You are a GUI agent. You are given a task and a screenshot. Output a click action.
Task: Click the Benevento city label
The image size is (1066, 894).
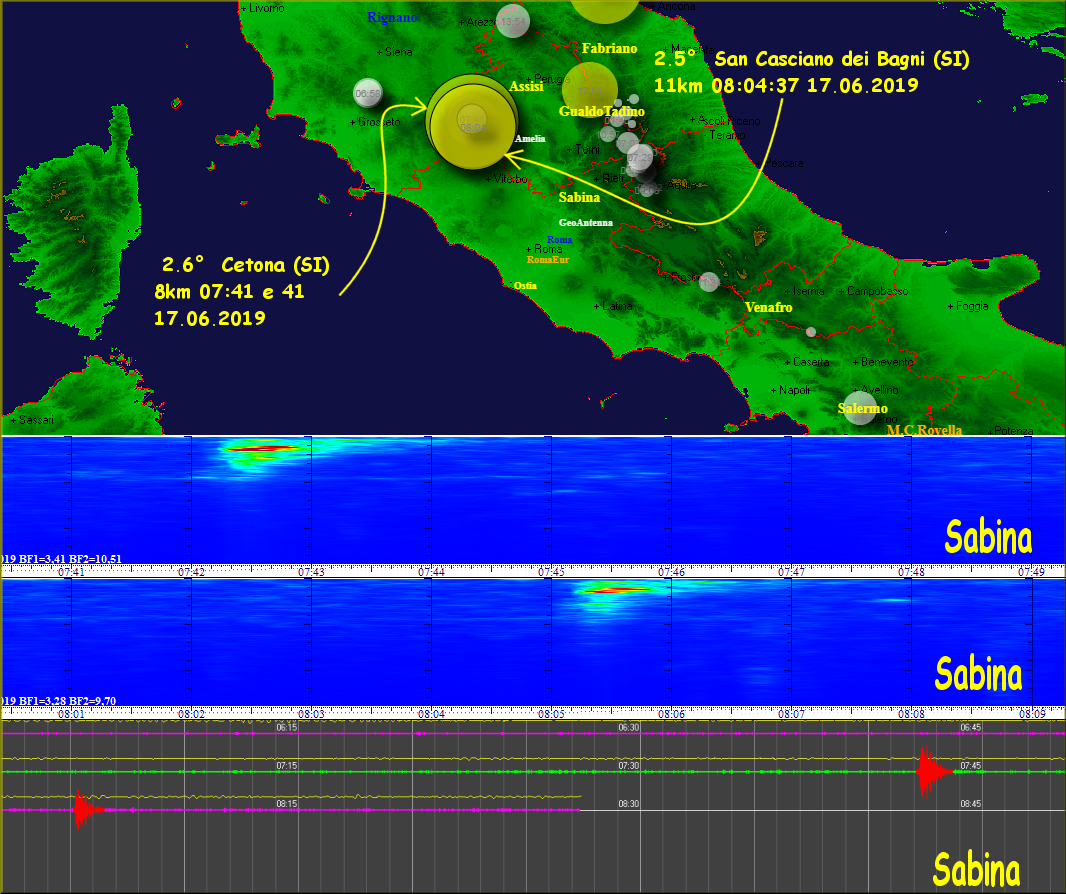[883, 362]
